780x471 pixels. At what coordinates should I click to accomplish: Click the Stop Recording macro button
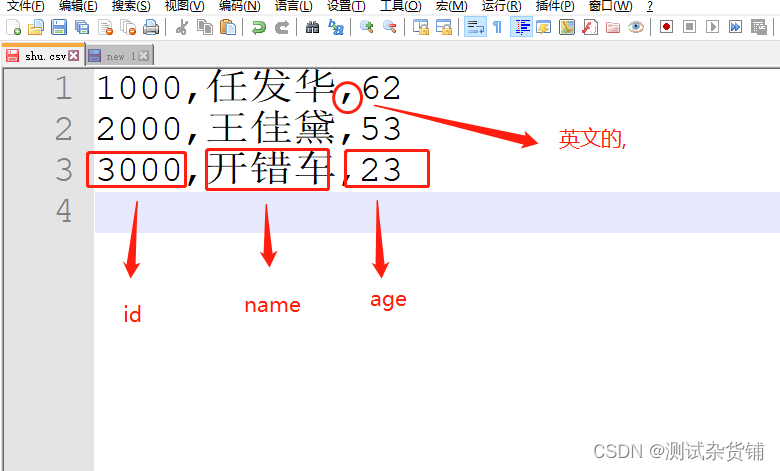(689, 27)
